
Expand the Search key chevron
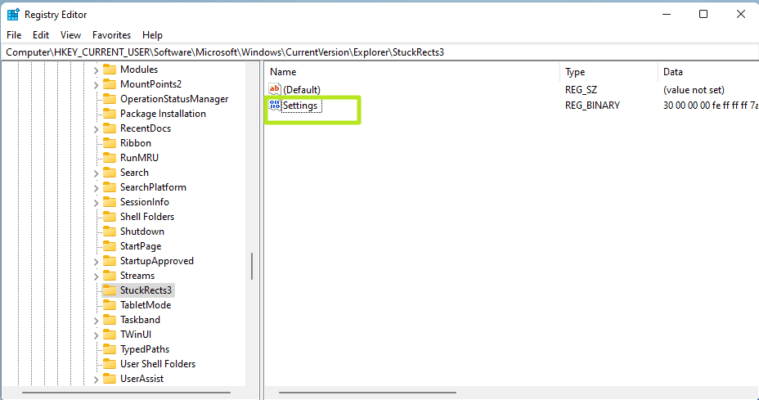[x=97, y=173]
